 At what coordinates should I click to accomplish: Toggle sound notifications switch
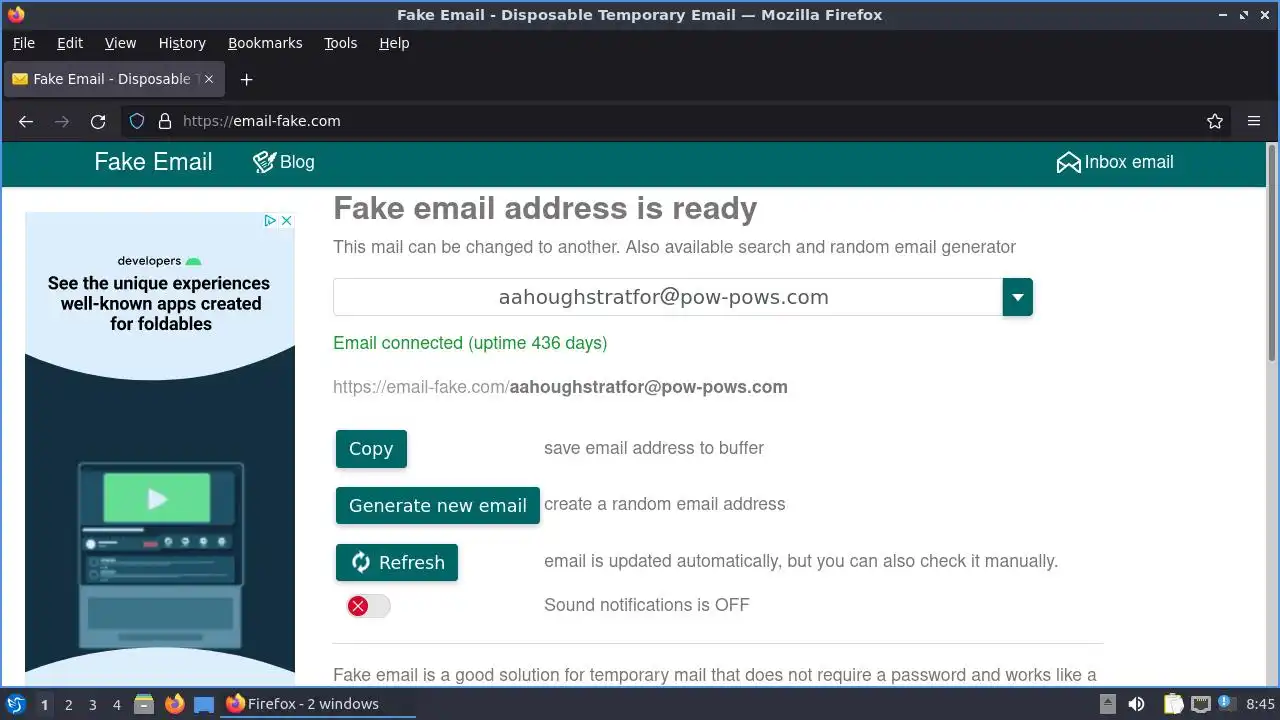pyautogui.click(x=368, y=606)
